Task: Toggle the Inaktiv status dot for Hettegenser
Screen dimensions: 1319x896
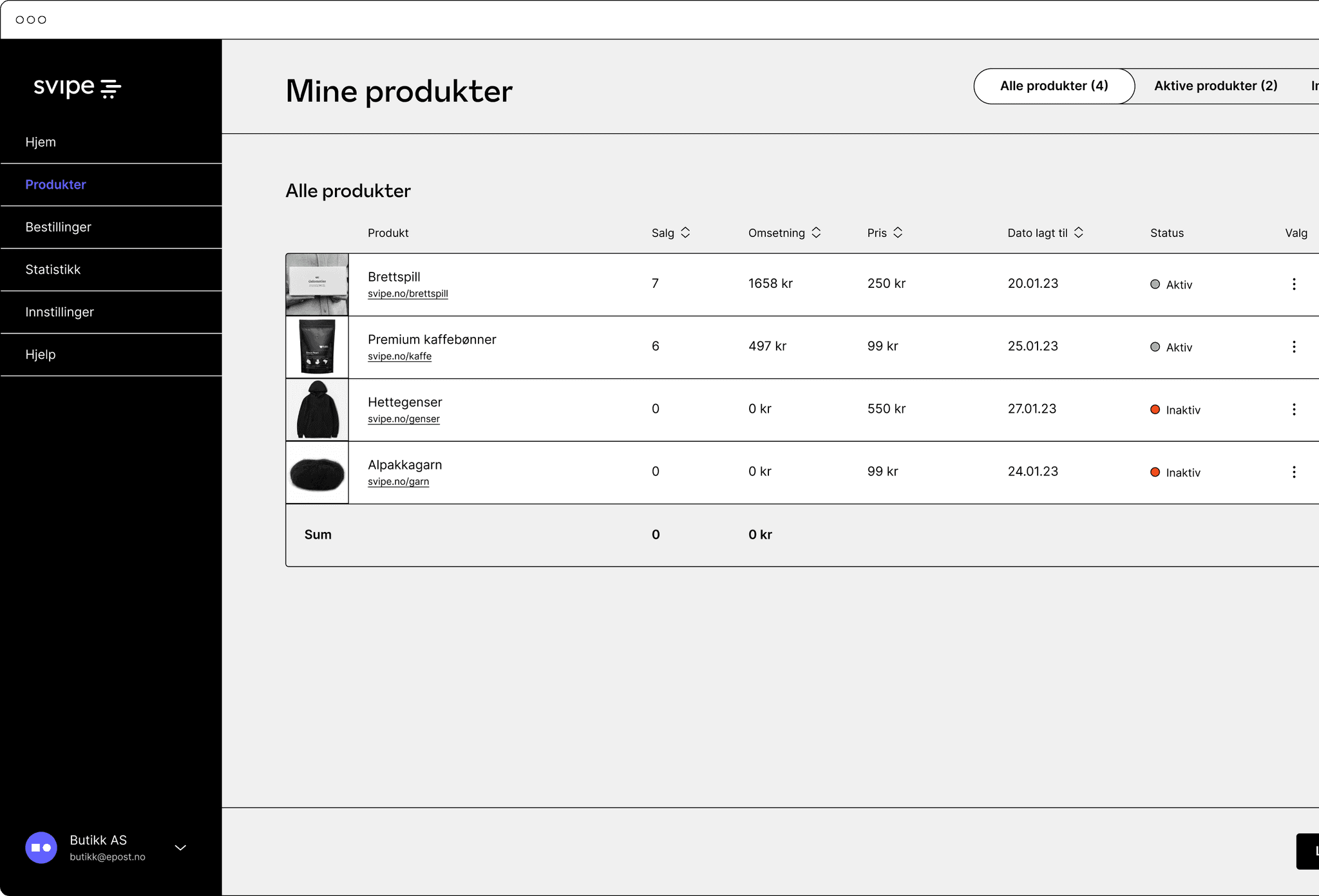Action: click(x=1155, y=409)
